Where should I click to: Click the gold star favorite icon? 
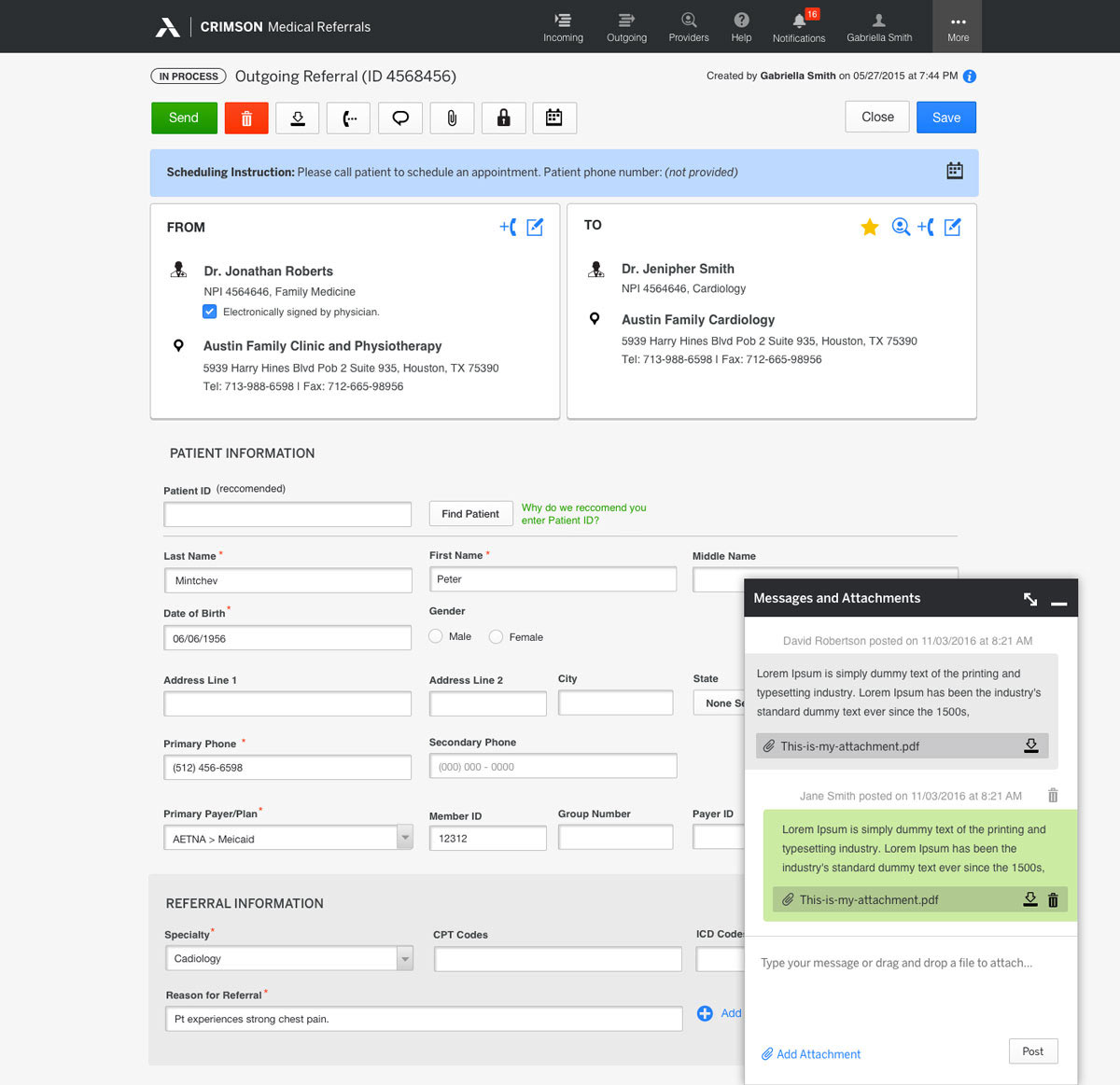pyautogui.click(x=869, y=228)
